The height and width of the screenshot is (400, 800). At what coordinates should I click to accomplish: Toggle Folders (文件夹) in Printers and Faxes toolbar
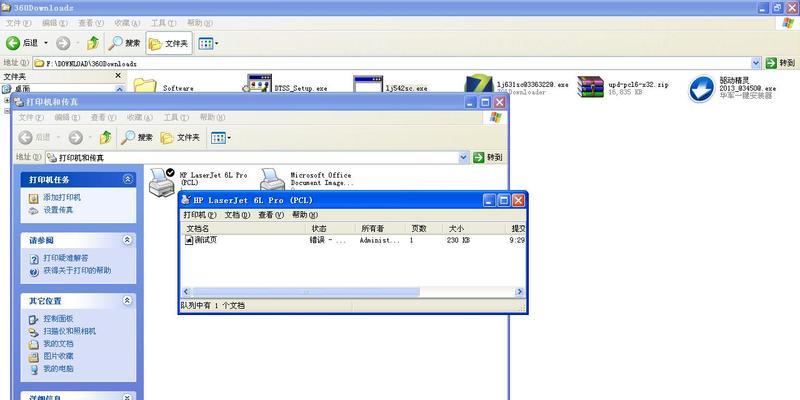[180, 137]
